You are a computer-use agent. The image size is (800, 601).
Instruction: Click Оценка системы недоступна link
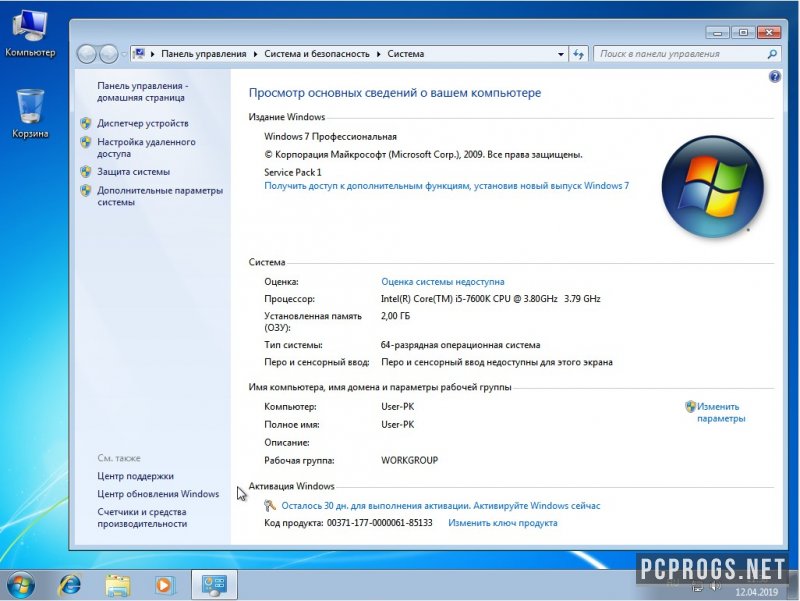(443, 282)
